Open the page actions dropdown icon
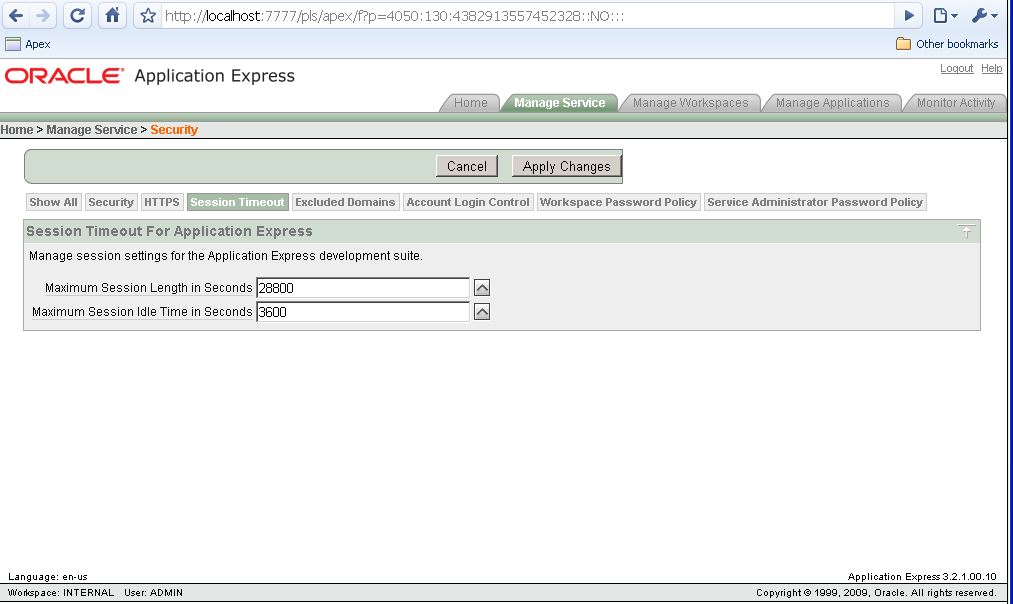This screenshot has height=604, width=1013. pos(941,15)
